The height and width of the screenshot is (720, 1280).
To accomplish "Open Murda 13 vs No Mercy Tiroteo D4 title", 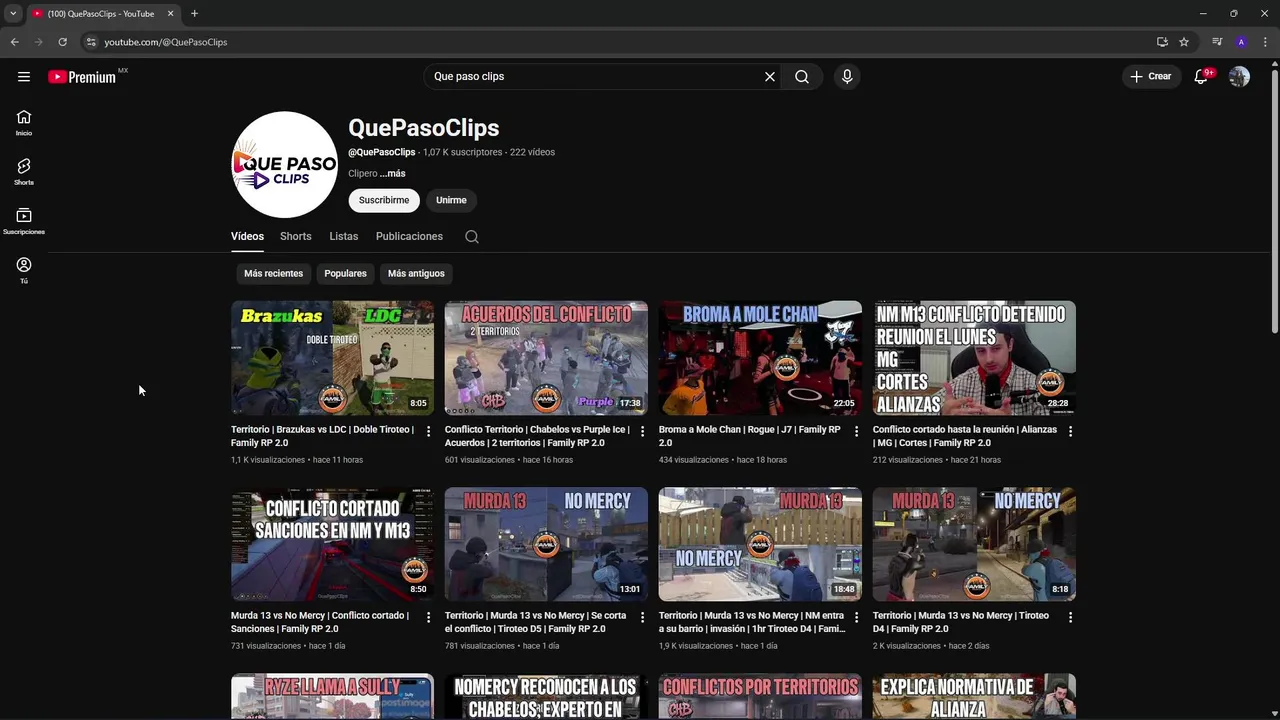I will (x=961, y=622).
